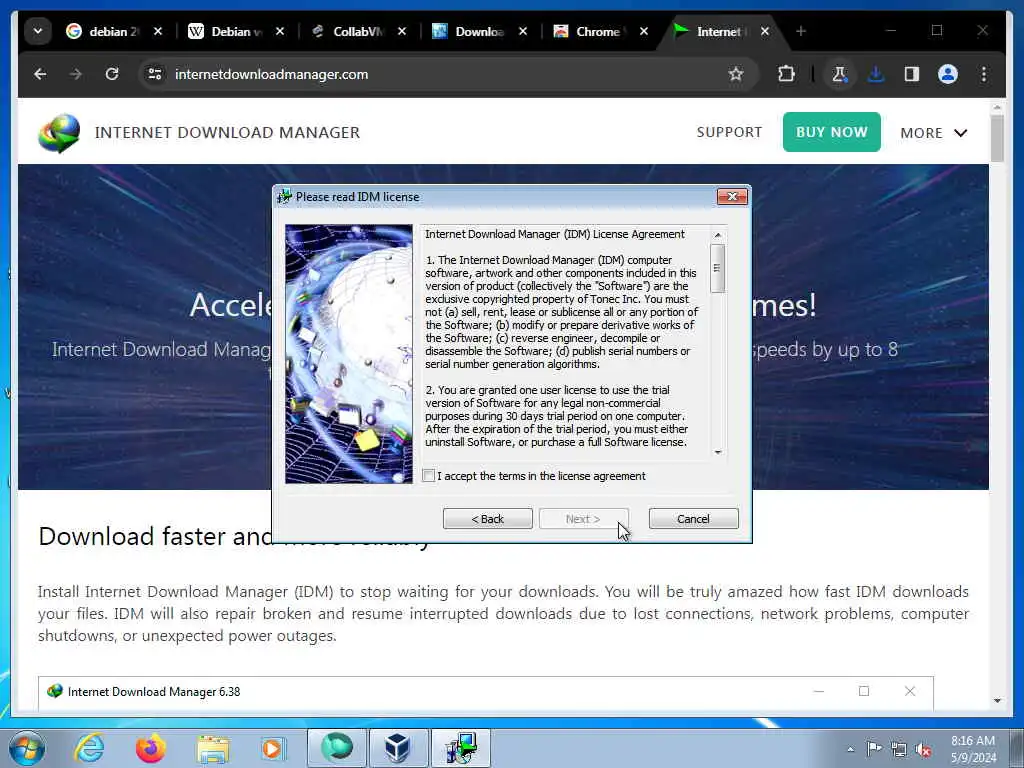1024x768 pixels.
Task: Open site information icon in address bar
Action: click(155, 74)
